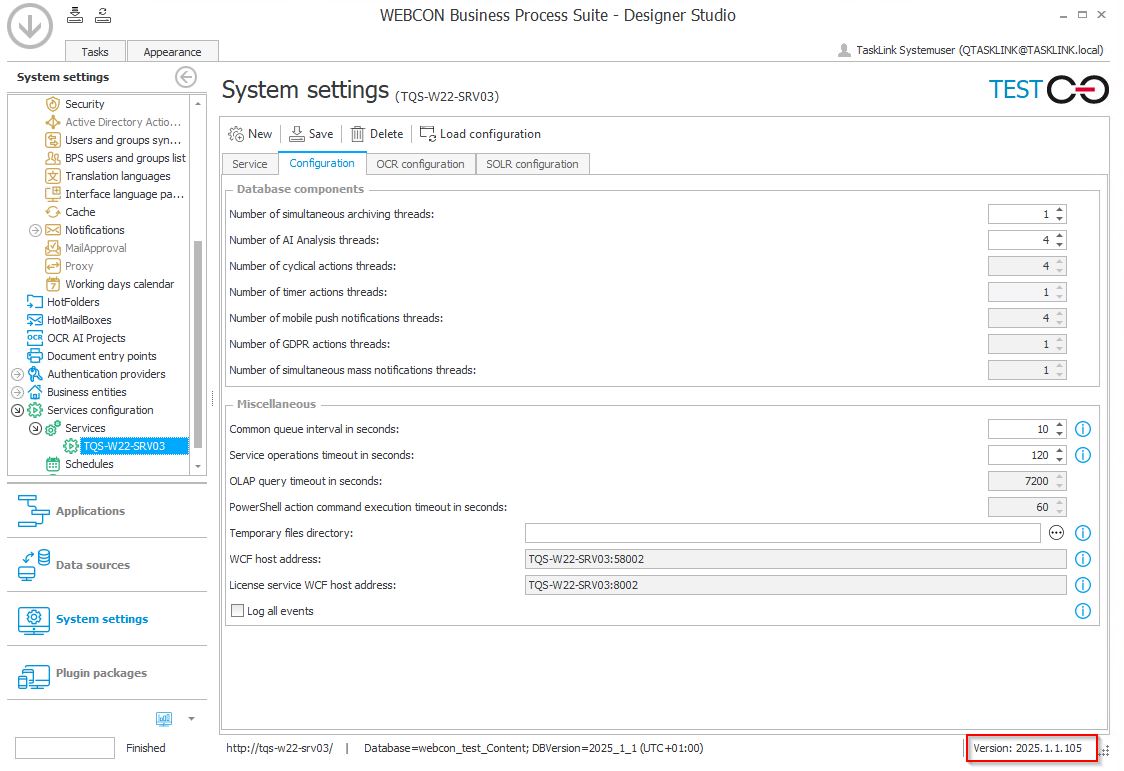Viewport: 1124px width, 771px height.
Task: Click the Interface language packs icon
Action: 53,193
